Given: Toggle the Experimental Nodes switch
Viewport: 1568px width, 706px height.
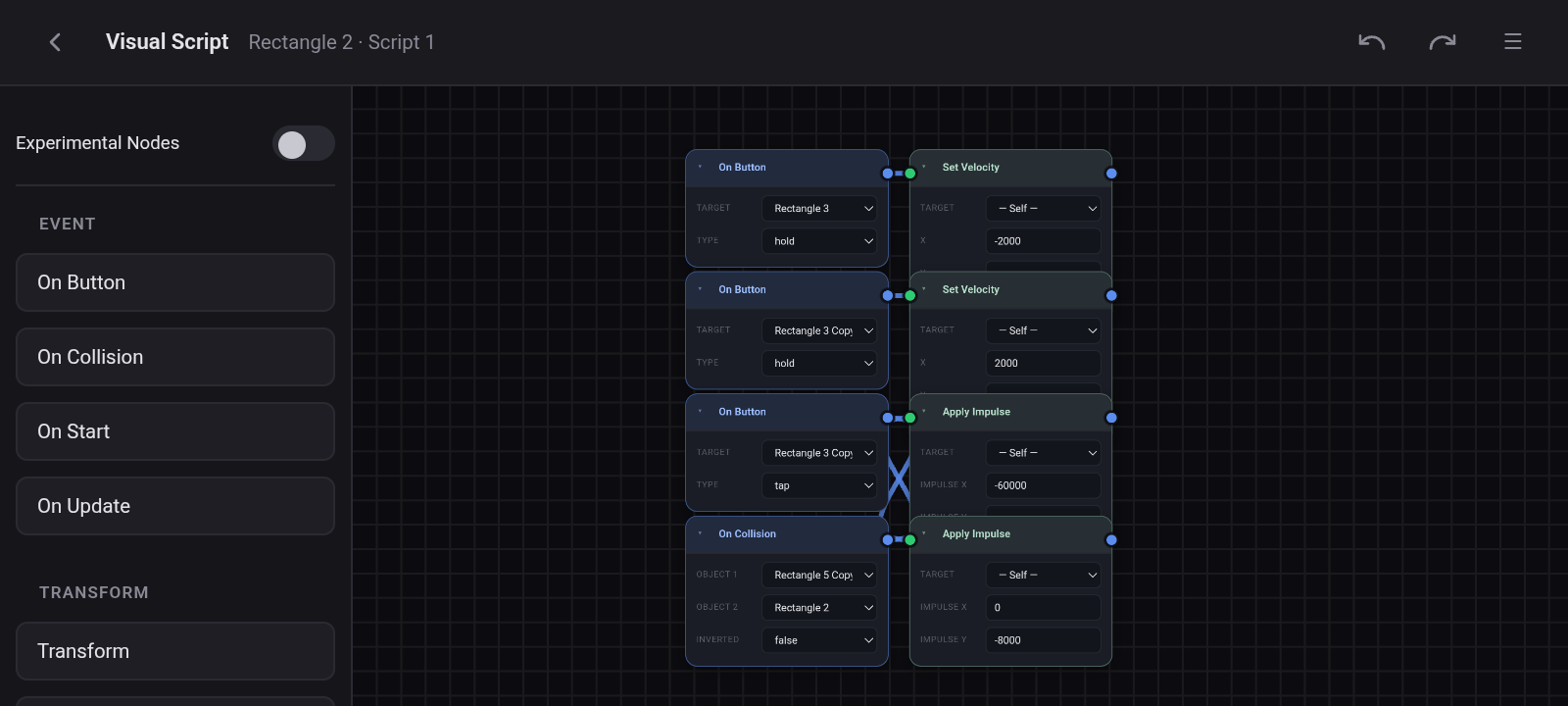Looking at the screenshot, I should point(304,144).
